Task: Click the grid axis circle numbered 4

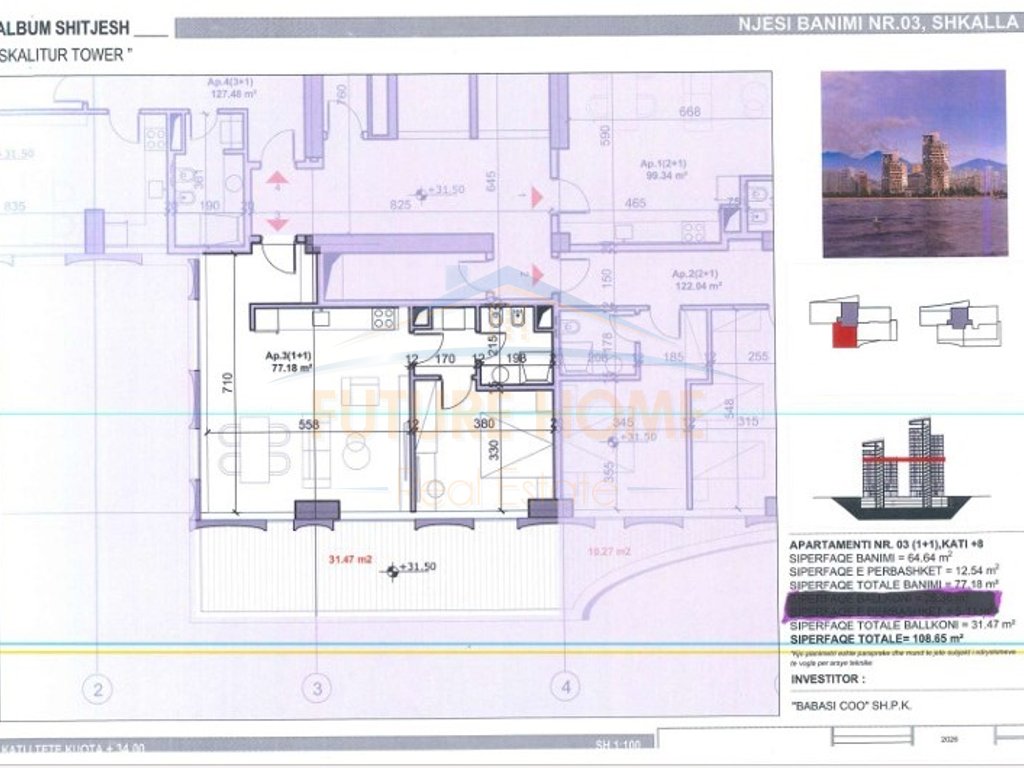Action: click(565, 686)
